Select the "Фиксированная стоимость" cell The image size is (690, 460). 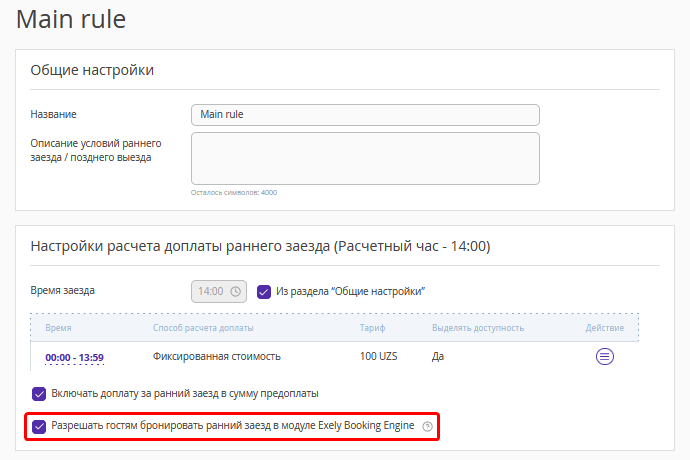point(217,357)
